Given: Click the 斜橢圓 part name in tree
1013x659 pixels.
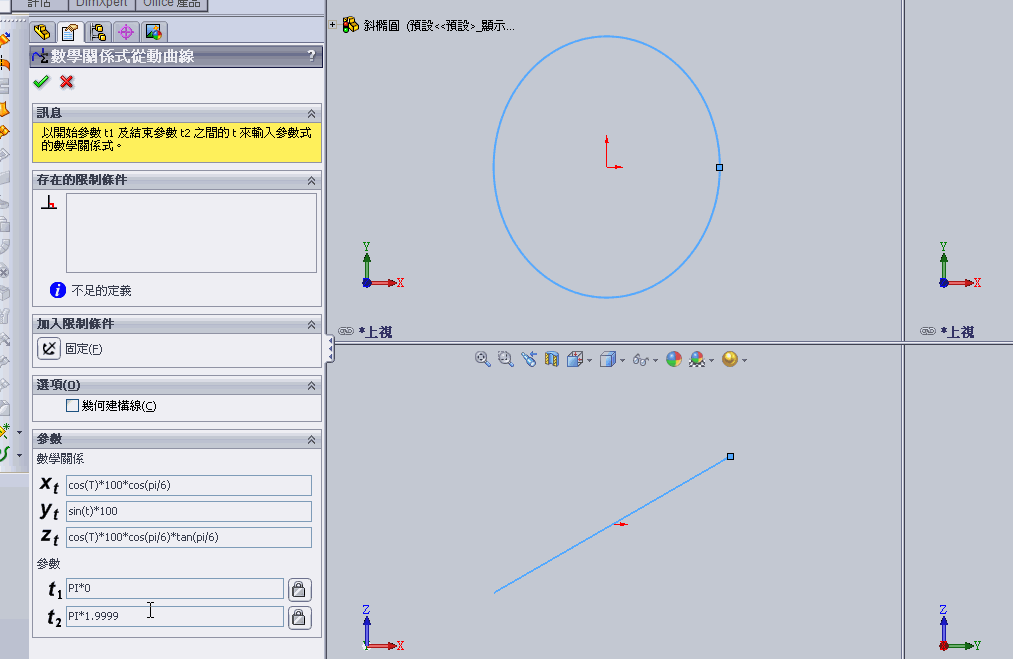Looking at the screenshot, I should 382,26.
